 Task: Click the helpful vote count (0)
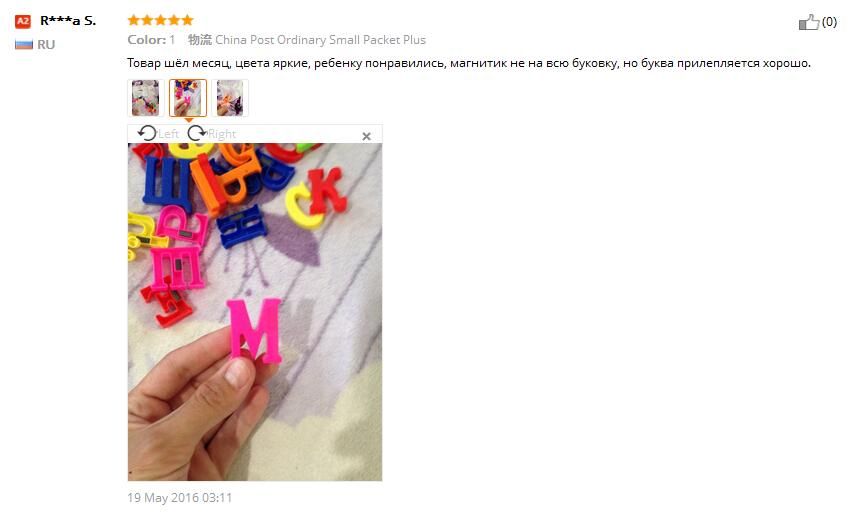click(x=829, y=22)
